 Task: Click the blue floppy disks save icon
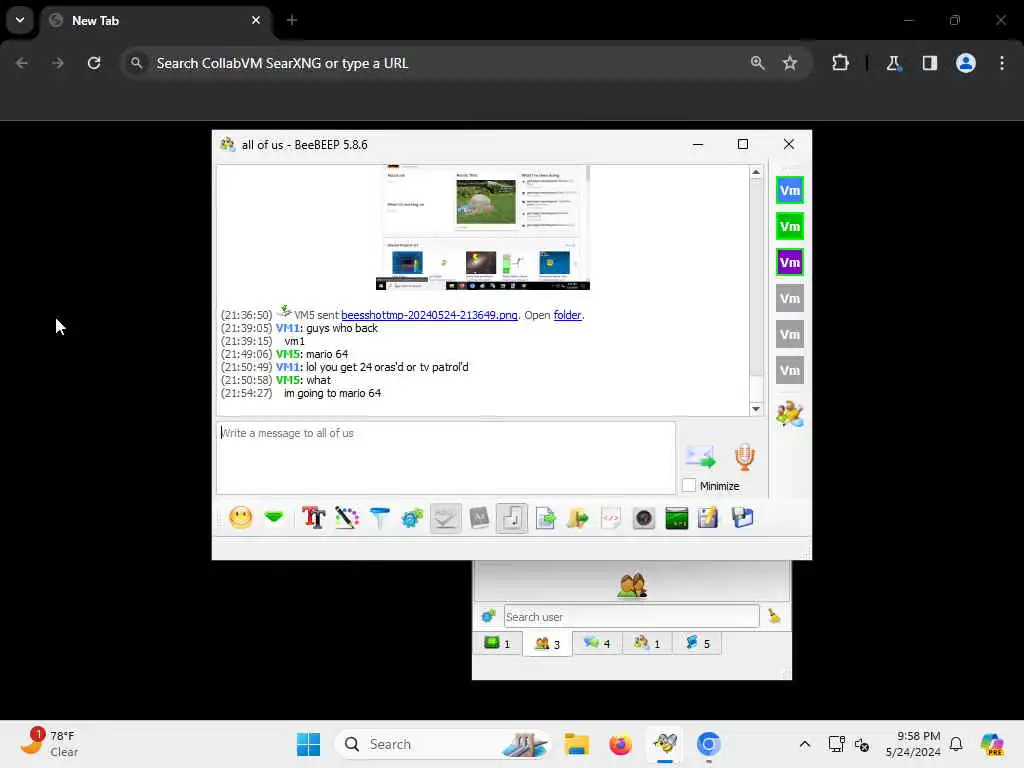point(742,518)
